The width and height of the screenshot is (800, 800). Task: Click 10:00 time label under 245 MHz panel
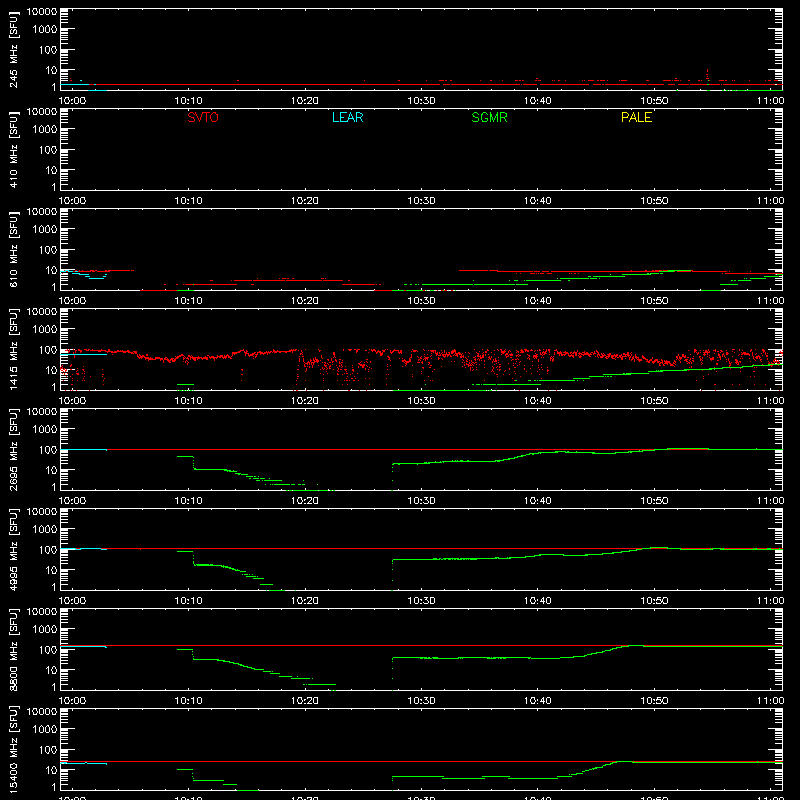(x=72, y=101)
